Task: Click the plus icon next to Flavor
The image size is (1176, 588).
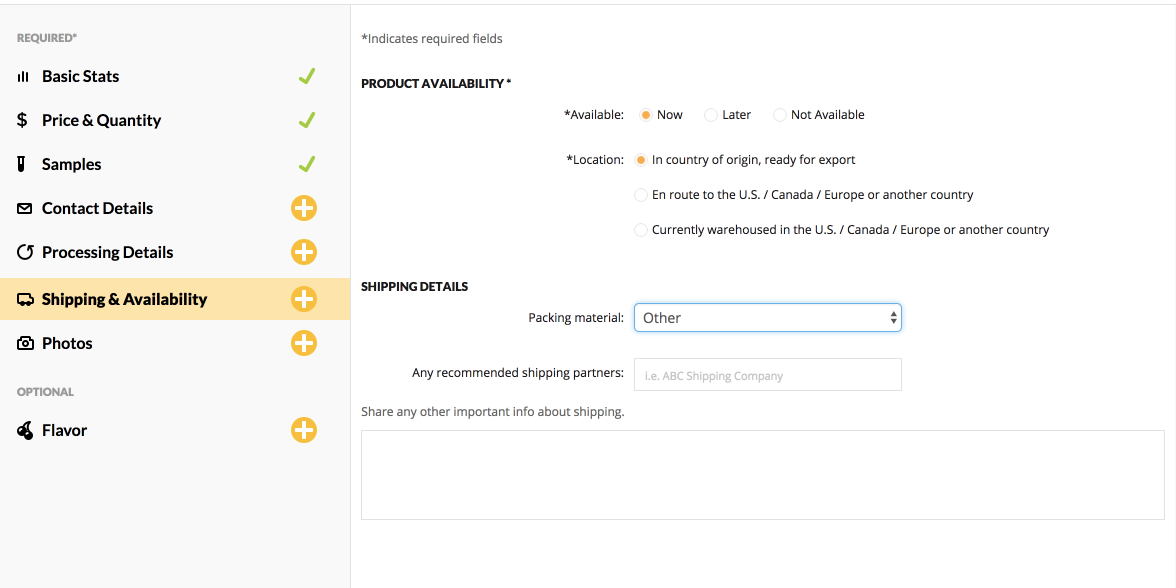Action: [304, 430]
